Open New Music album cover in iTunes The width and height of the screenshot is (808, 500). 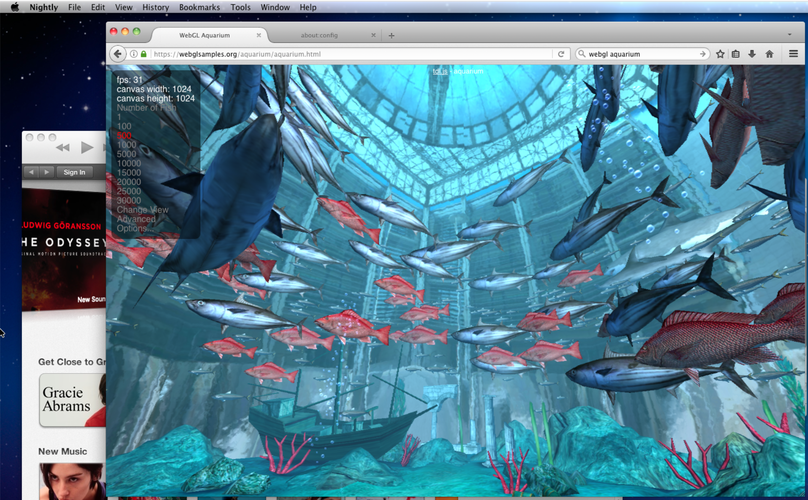pyautogui.click(x=72, y=481)
